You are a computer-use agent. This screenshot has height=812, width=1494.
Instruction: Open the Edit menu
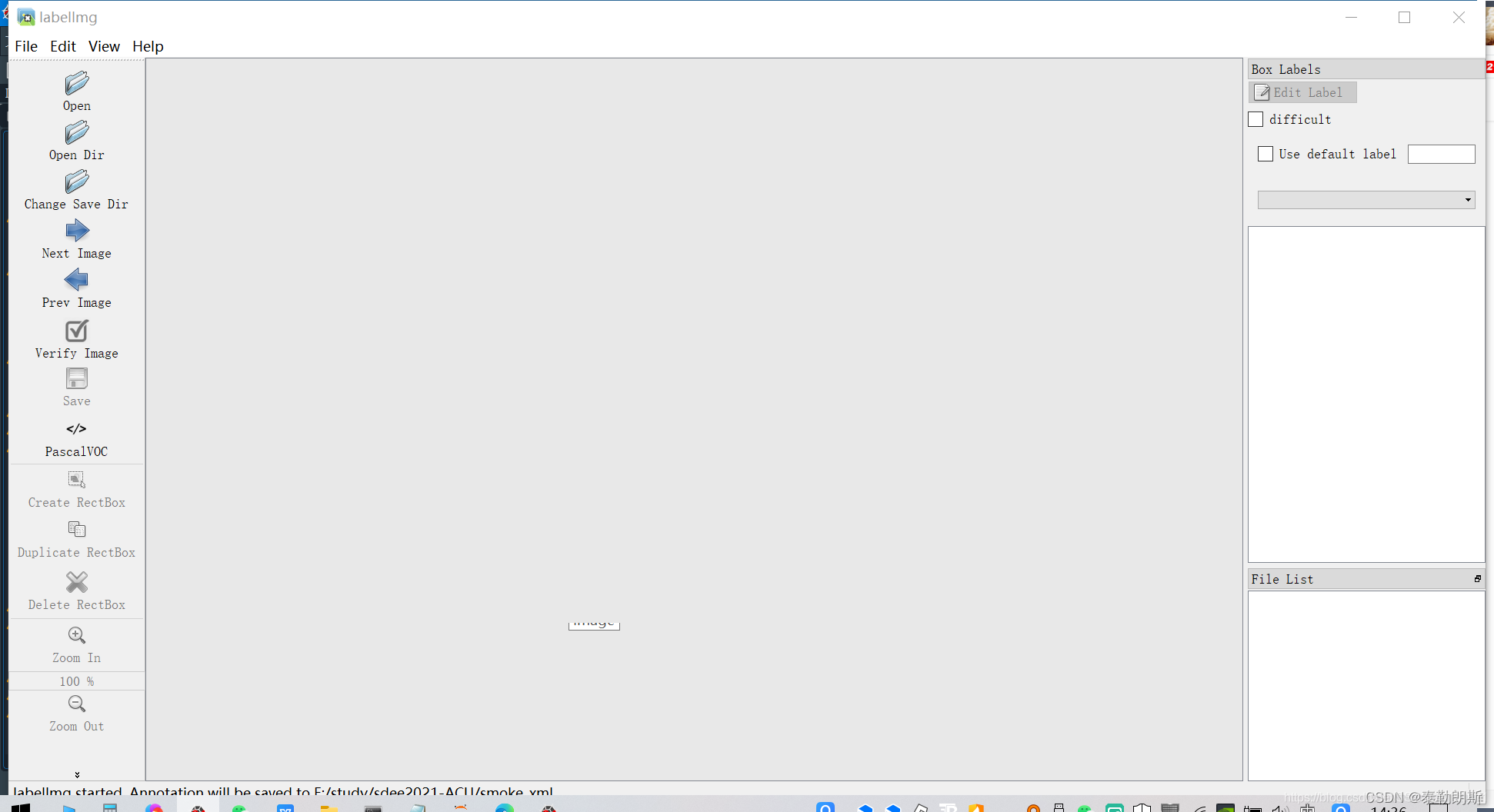pos(63,46)
